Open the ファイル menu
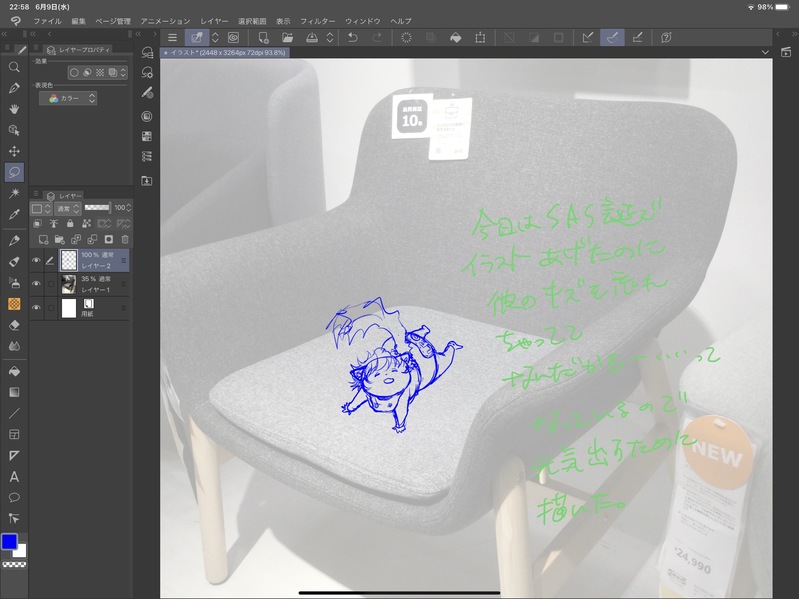 [47, 21]
